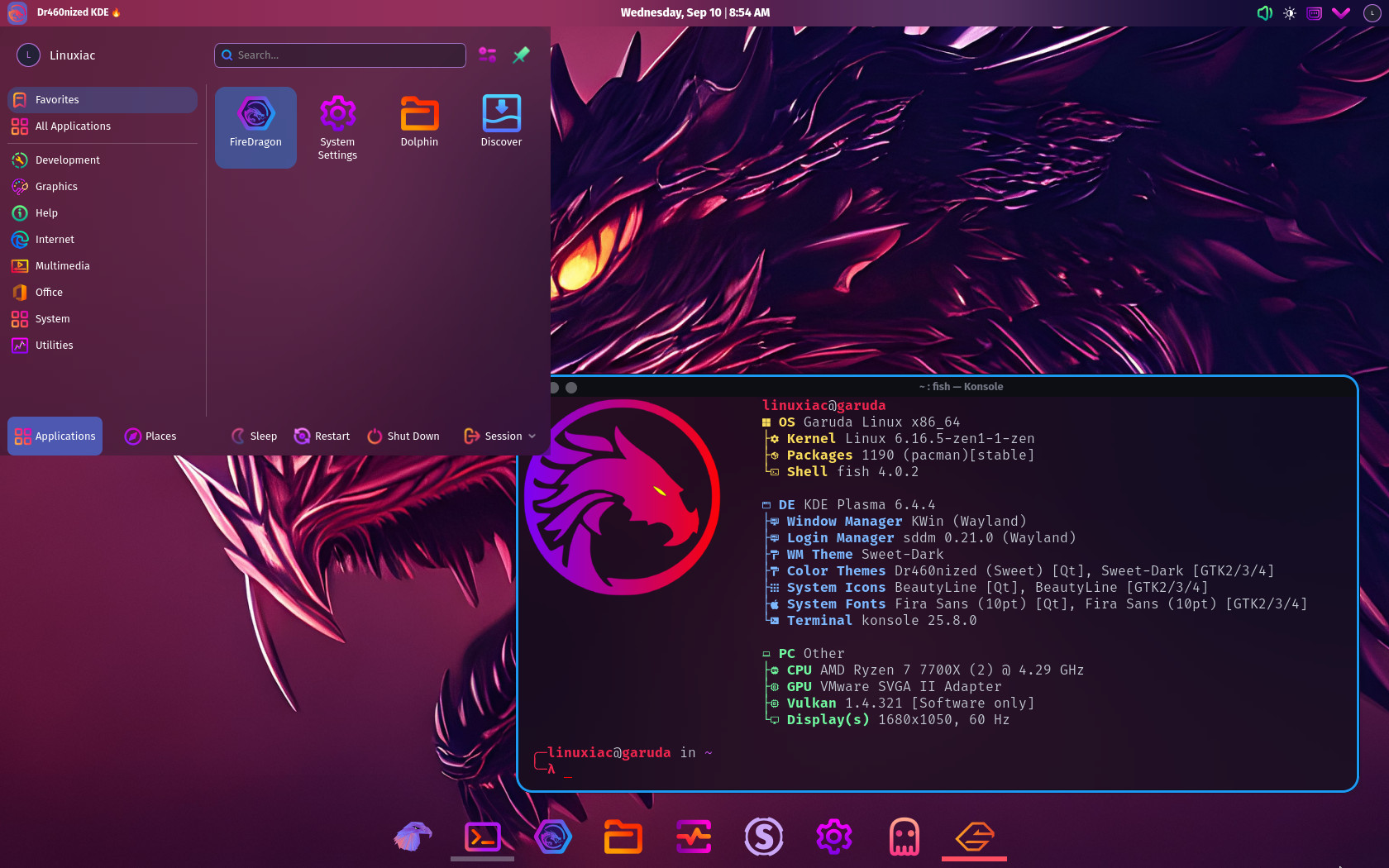1389x868 pixels.
Task: Click the Shut Down button
Action: [x=403, y=436]
